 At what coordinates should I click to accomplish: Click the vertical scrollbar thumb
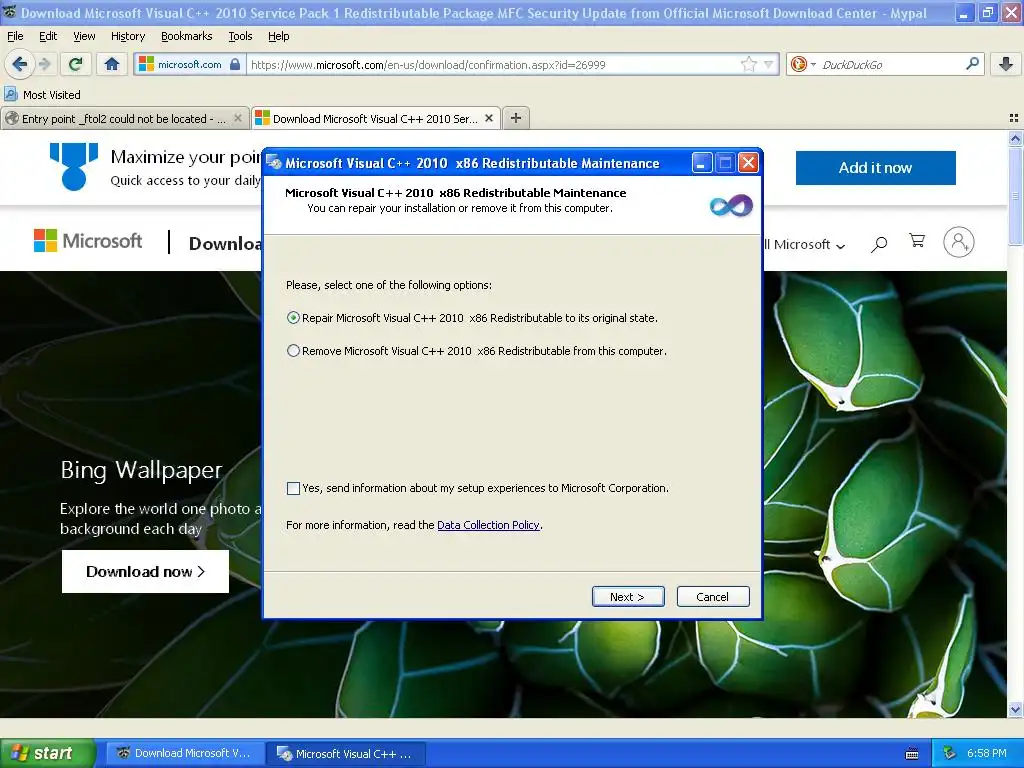1015,196
